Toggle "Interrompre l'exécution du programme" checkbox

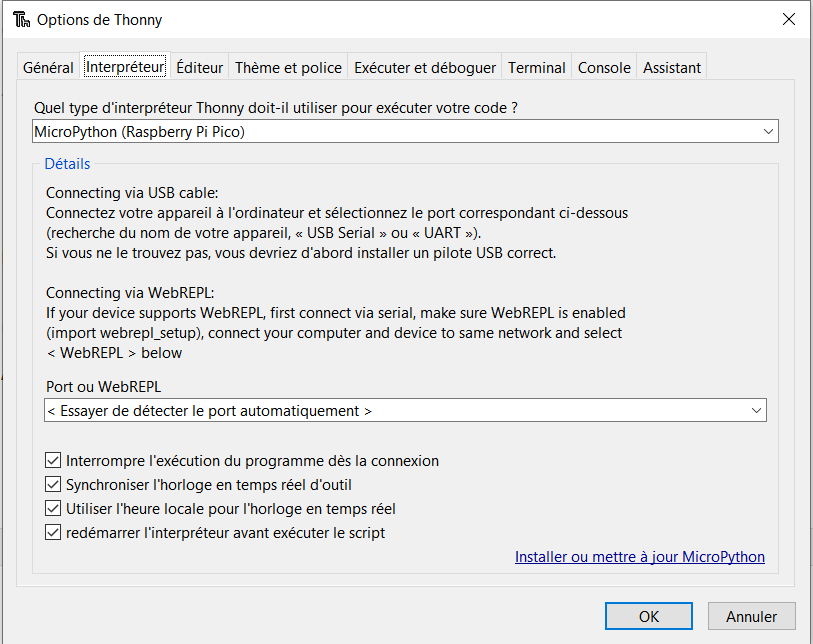[54, 461]
